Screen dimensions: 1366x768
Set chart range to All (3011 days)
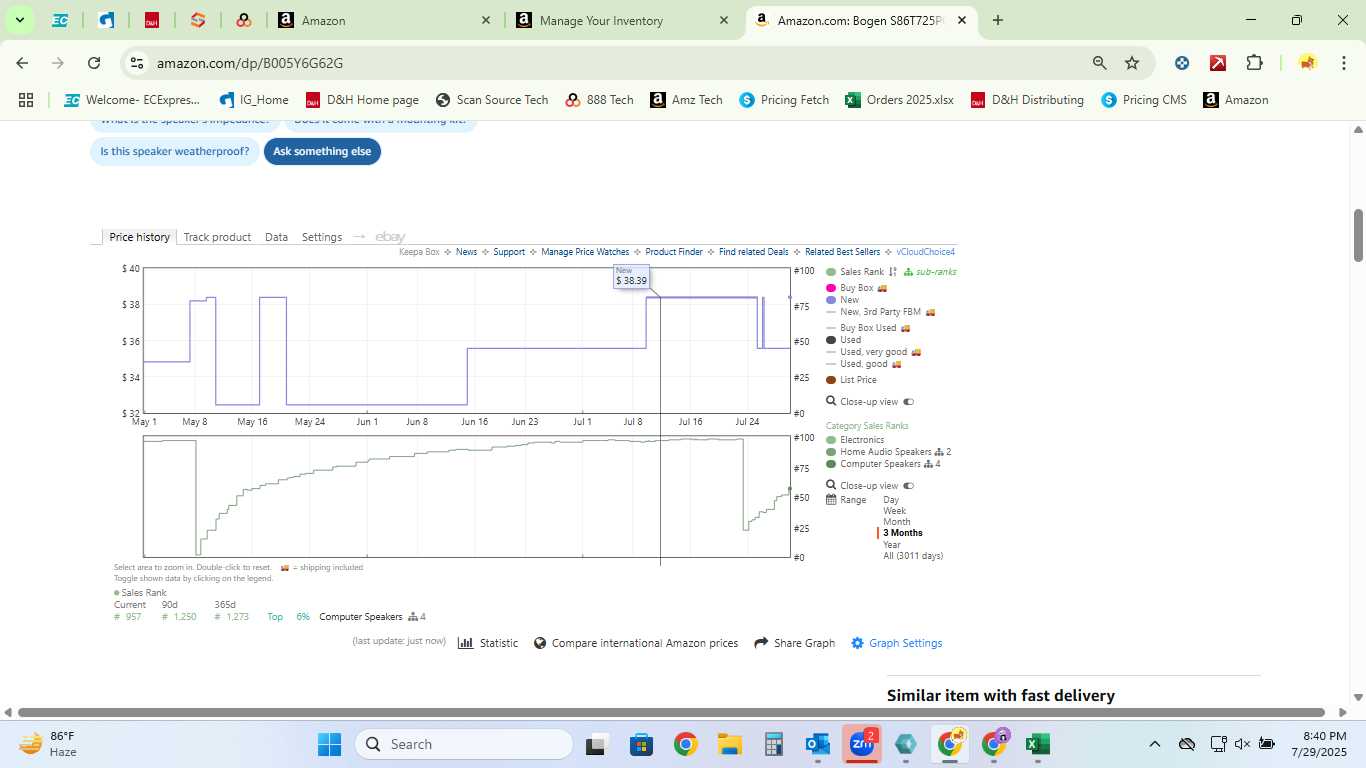click(913, 556)
